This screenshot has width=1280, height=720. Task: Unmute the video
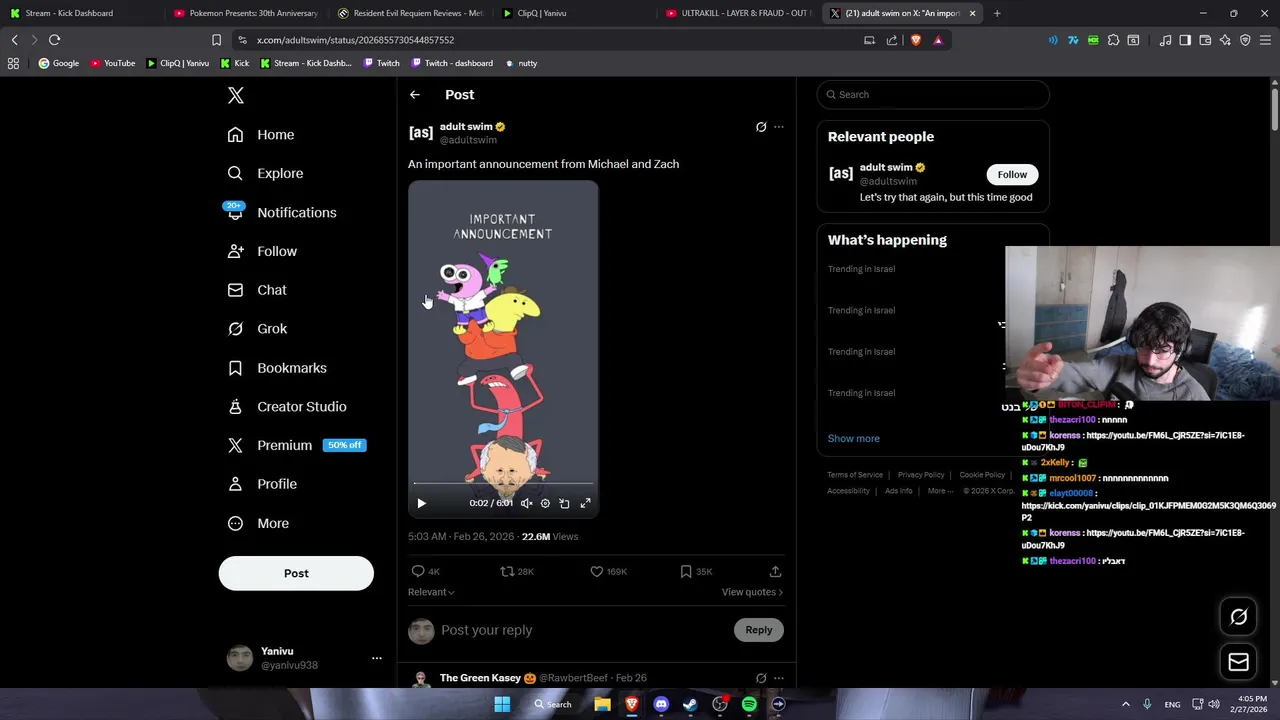tap(526, 503)
